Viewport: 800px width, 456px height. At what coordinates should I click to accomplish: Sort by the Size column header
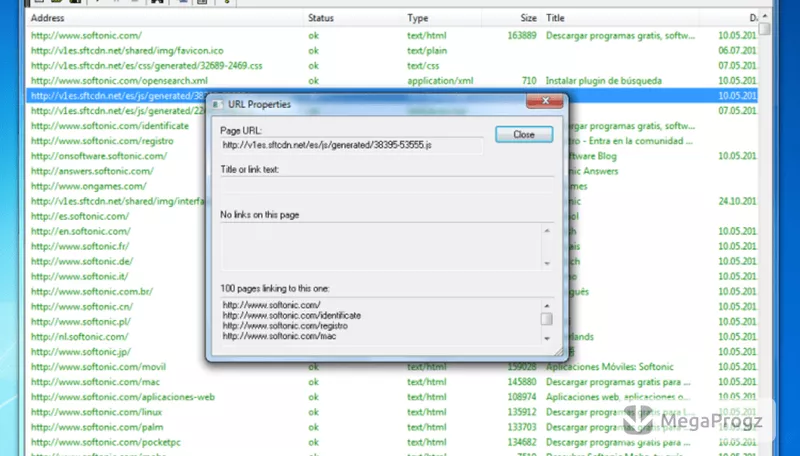coord(511,18)
